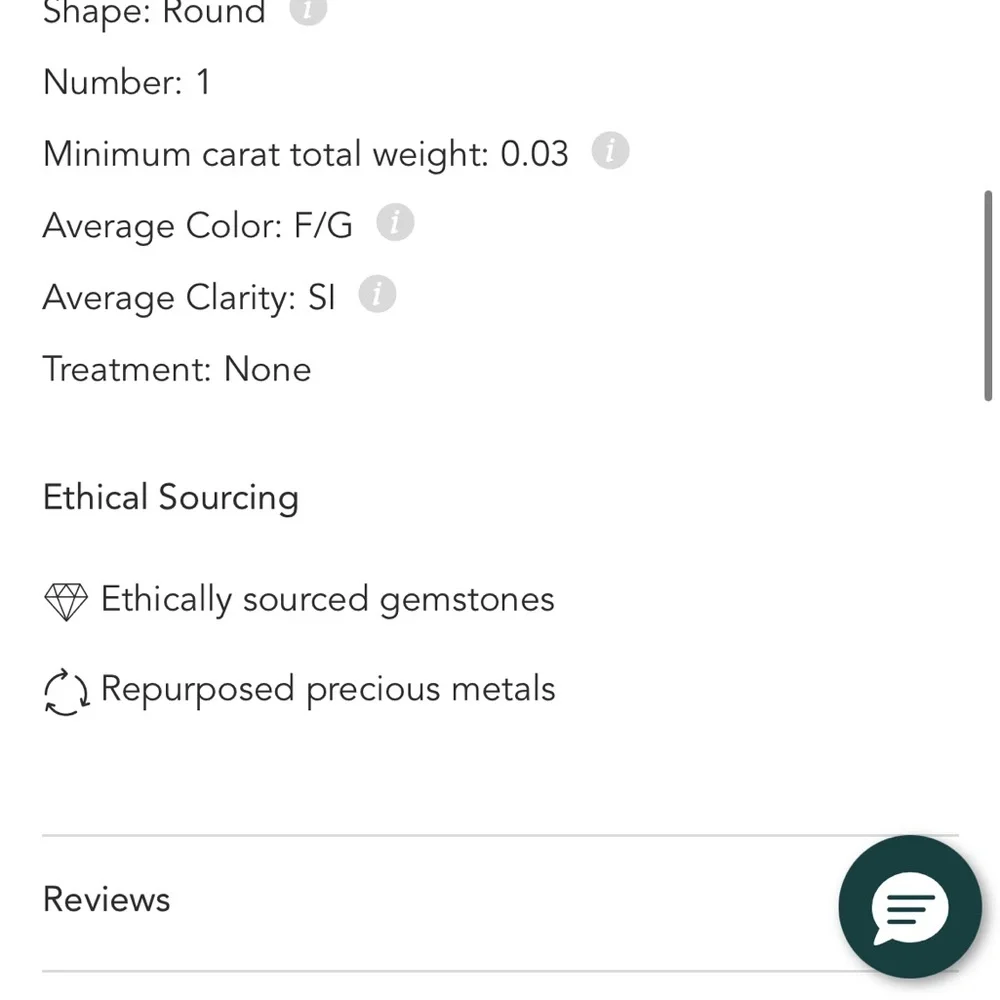Open info for Minimum carat total weight
The width and height of the screenshot is (1000, 1000).
(x=610, y=152)
